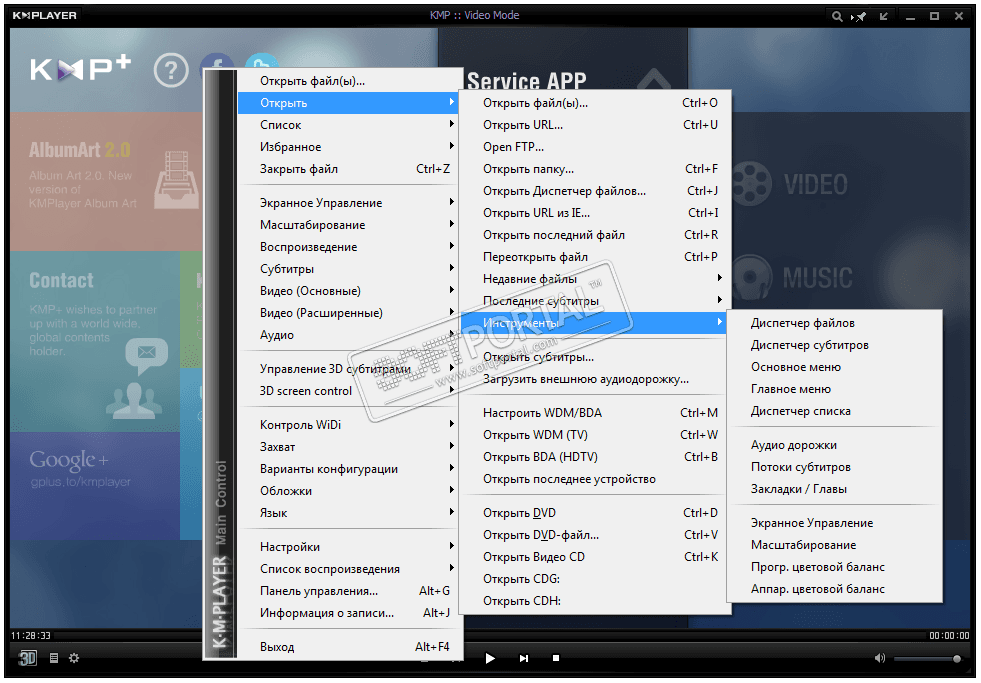Open the Contact tile
This screenshot has height=683, width=981.
(95, 342)
